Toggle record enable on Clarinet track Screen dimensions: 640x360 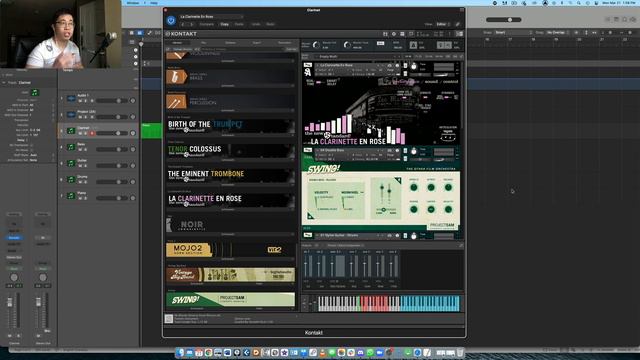[x=92, y=133]
